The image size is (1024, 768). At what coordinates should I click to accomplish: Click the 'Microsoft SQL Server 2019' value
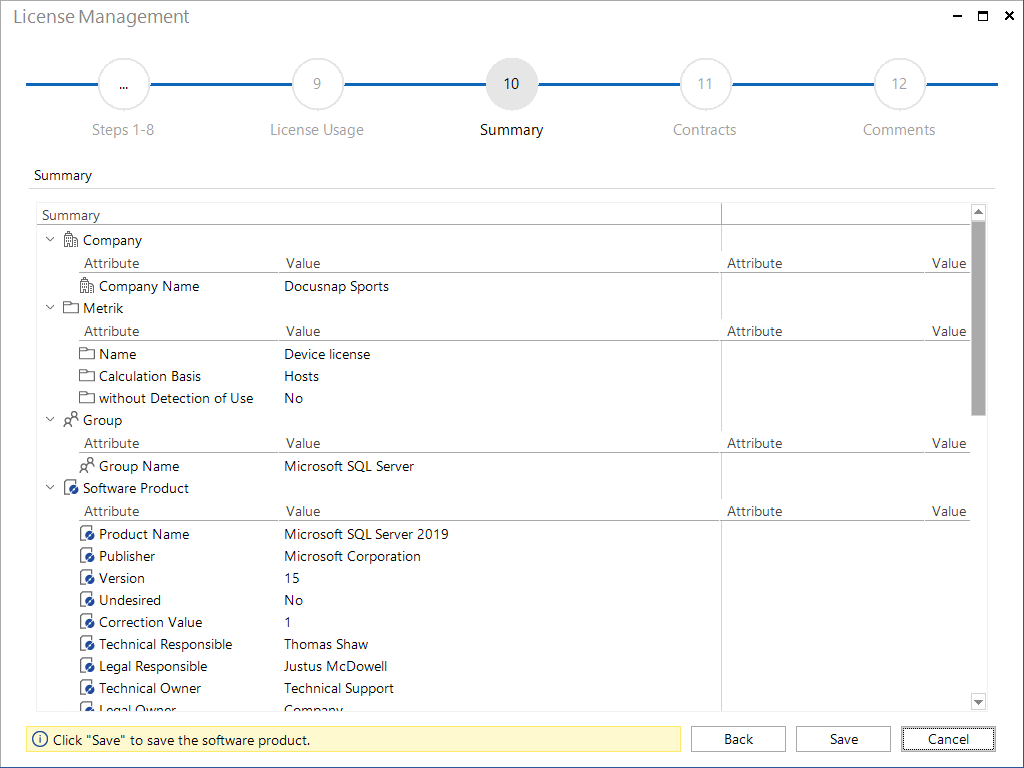[x=366, y=534]
